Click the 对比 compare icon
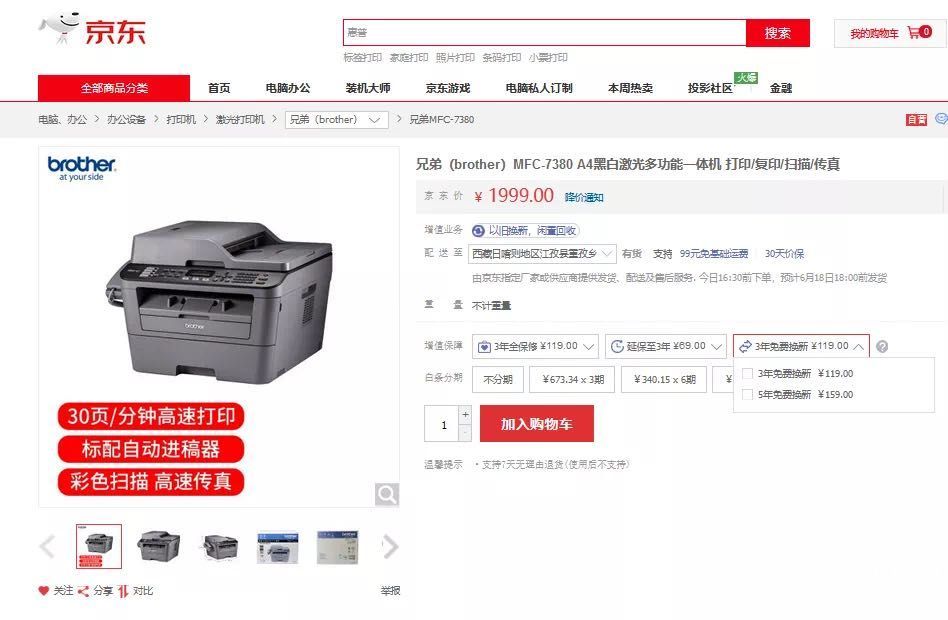The image size is (948, 620). (x=123, y=591)
